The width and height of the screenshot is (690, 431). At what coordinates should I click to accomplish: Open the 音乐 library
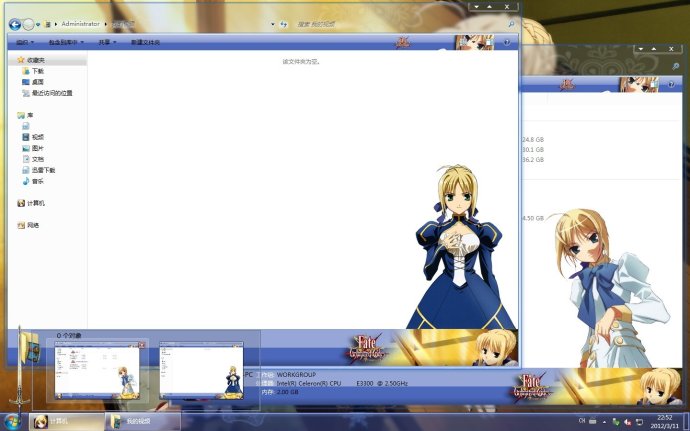(x=33, y=181)
